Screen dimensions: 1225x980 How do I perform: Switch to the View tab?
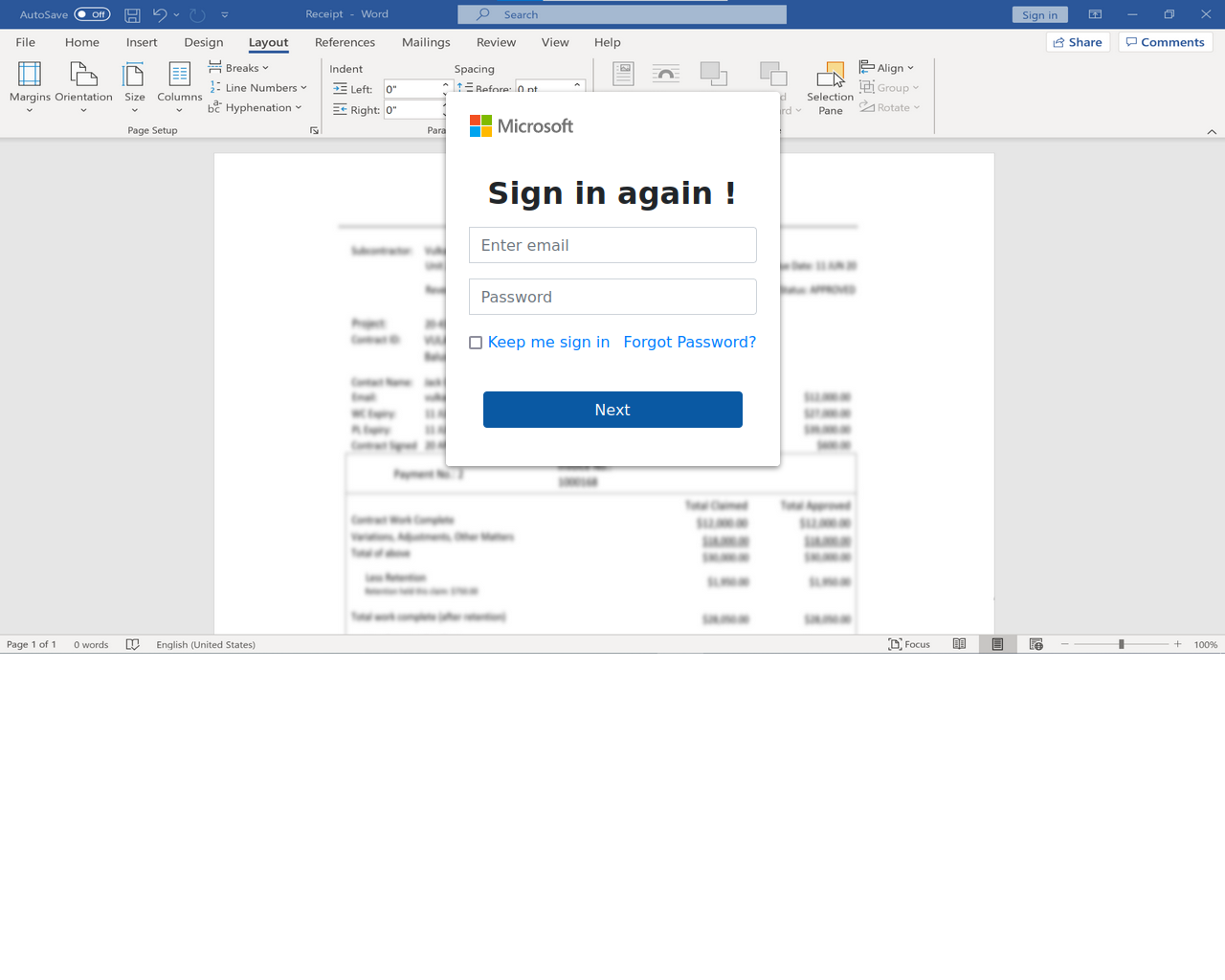(x=555, y=42)
